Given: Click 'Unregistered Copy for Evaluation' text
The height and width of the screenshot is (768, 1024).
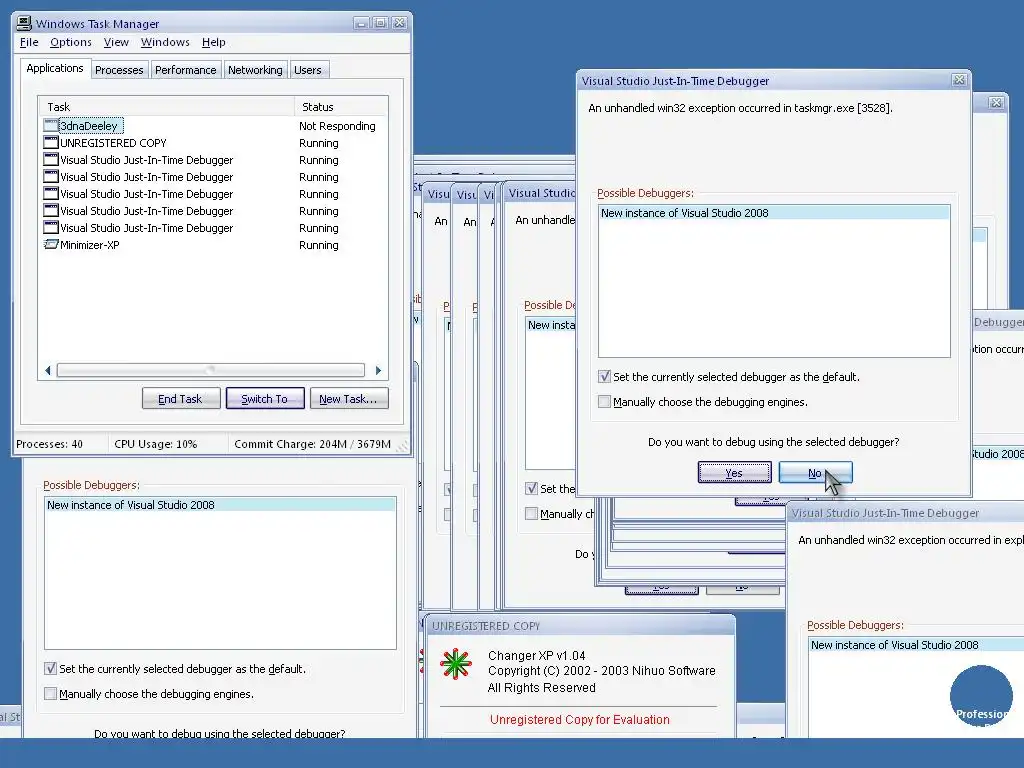Looking at the screenshot, I should (x=579, y=720).
